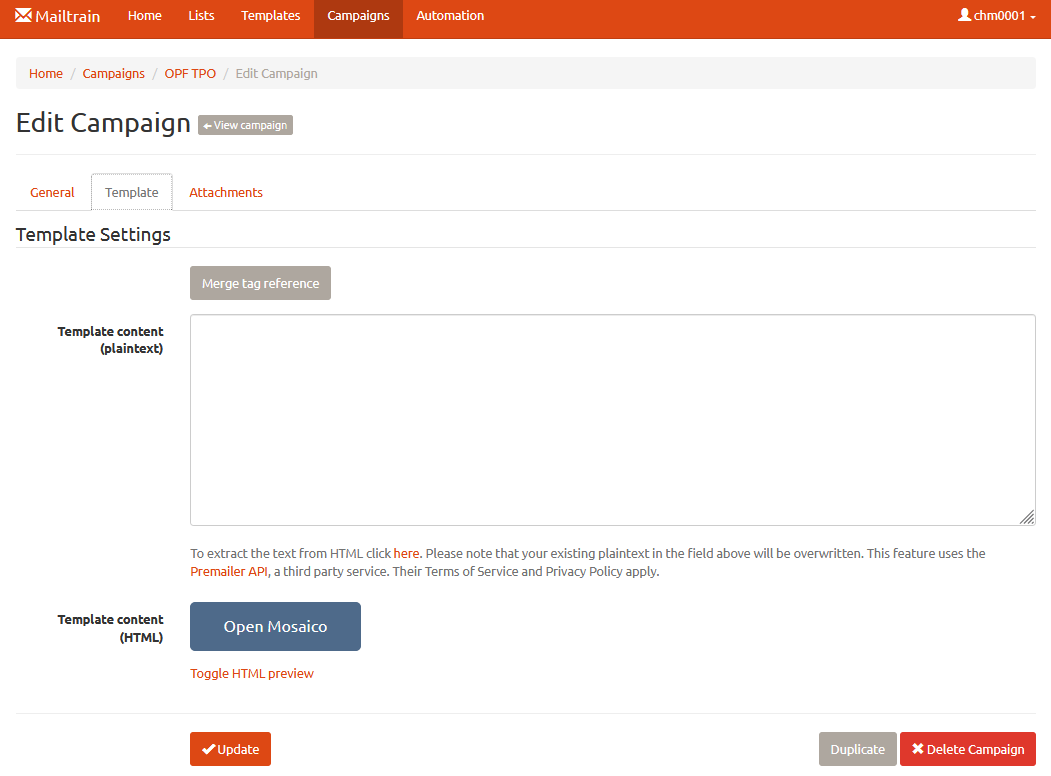Screen dimensions: 1051x776
Task: Switch to the Attachments tab
Action: pyautogui.click(x=226, y=192)
